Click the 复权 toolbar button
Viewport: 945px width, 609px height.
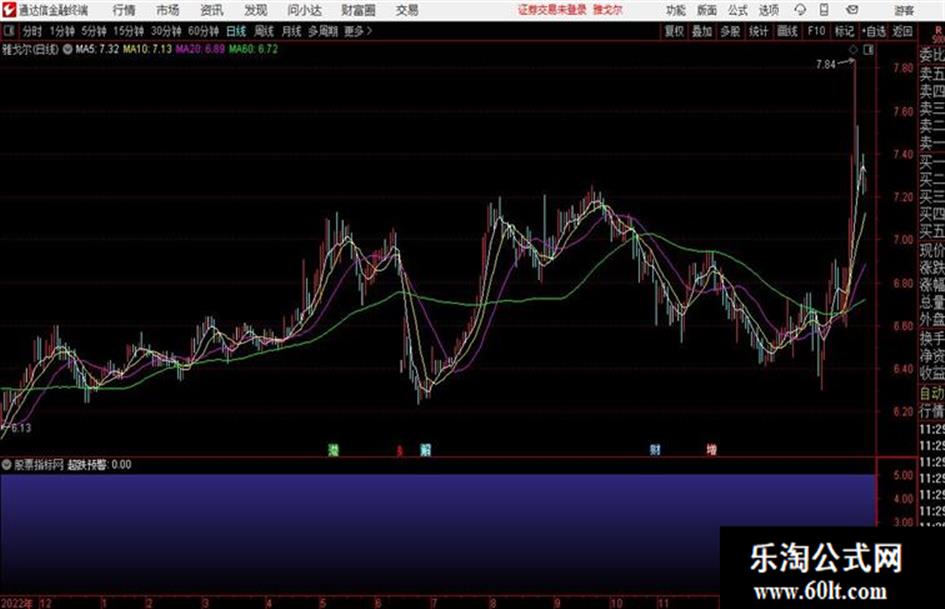pos(674,31)
